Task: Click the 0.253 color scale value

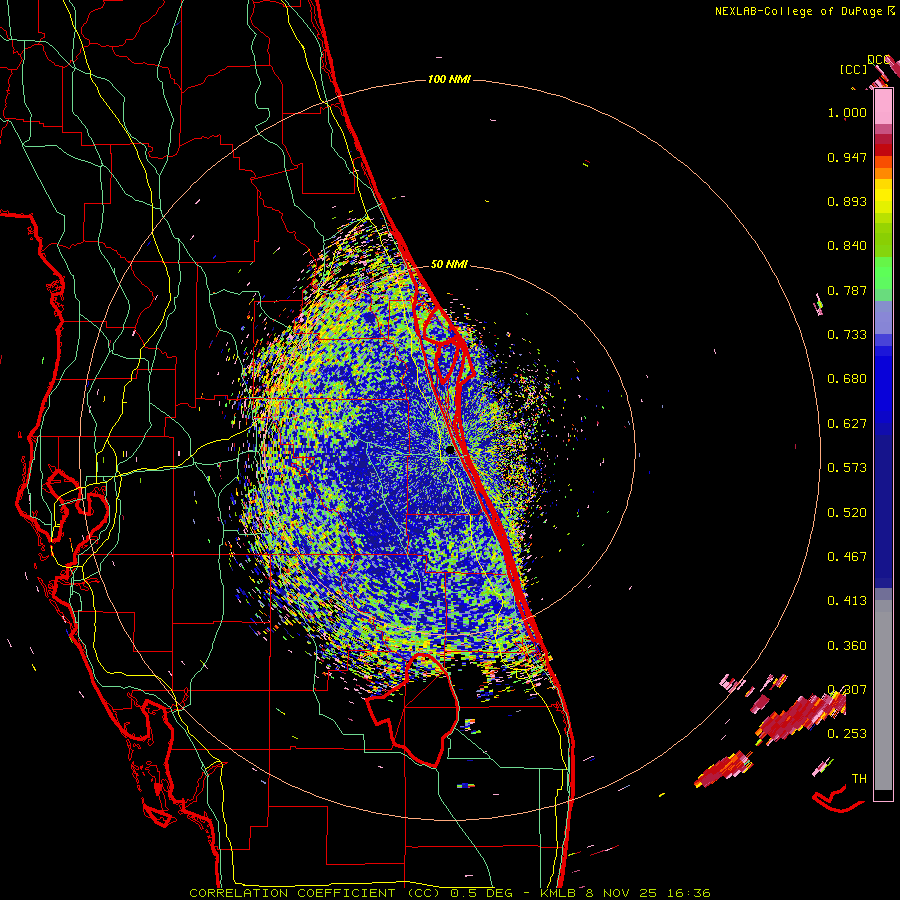Action: tap(847, 734)
